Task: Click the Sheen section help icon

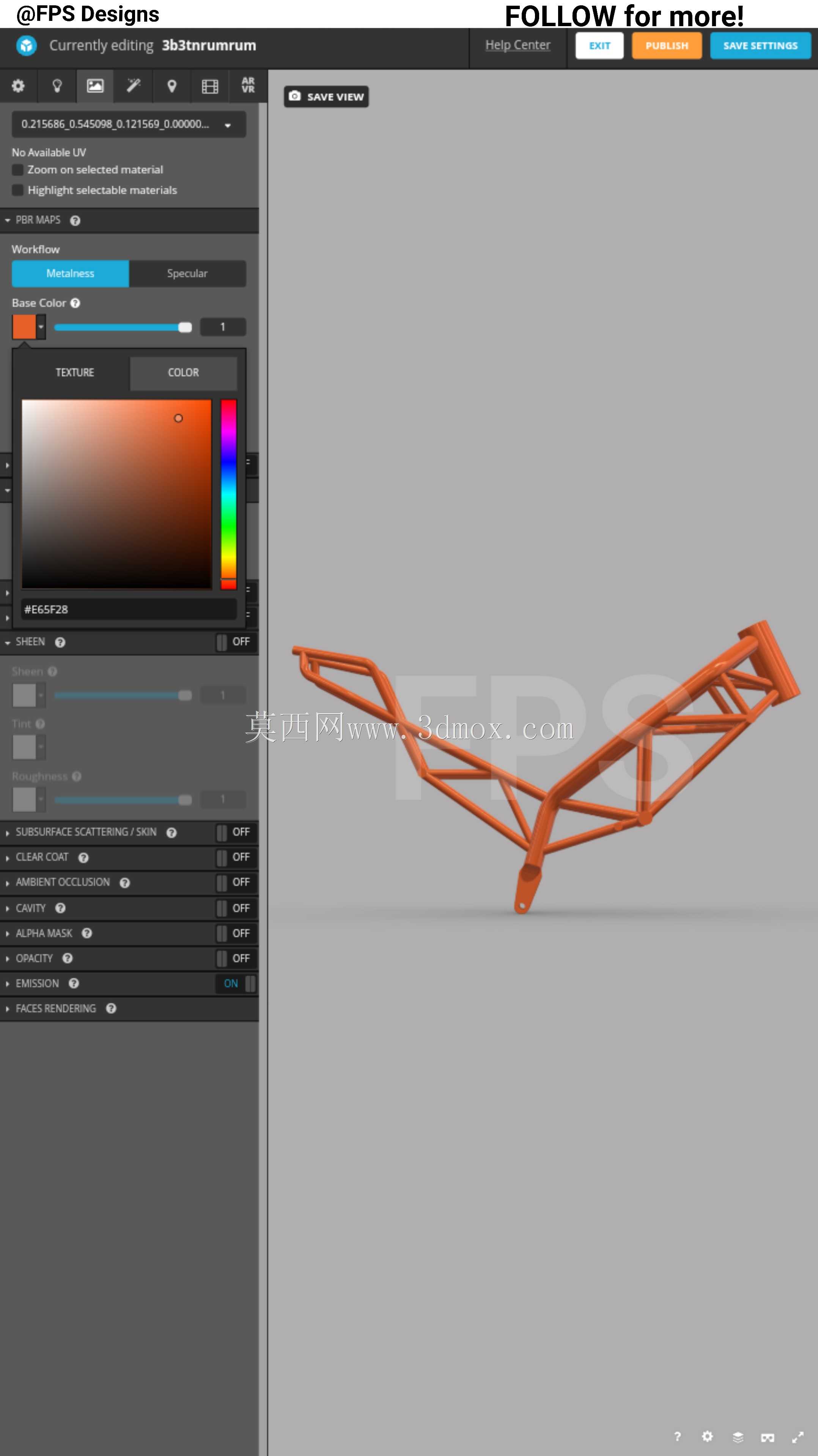Action: (60, 642)
